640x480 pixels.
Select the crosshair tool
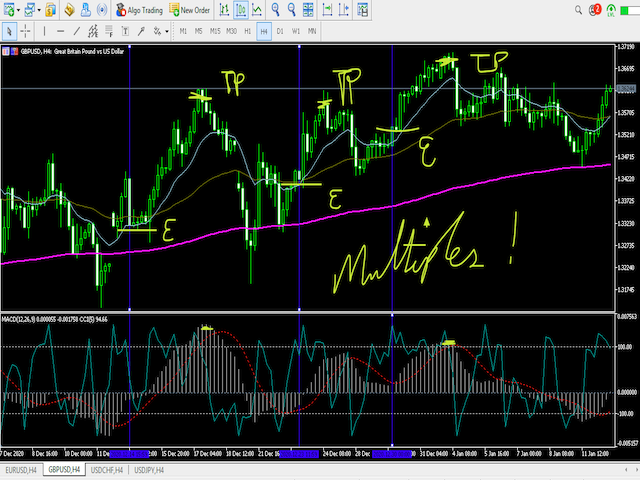(27, 31)
